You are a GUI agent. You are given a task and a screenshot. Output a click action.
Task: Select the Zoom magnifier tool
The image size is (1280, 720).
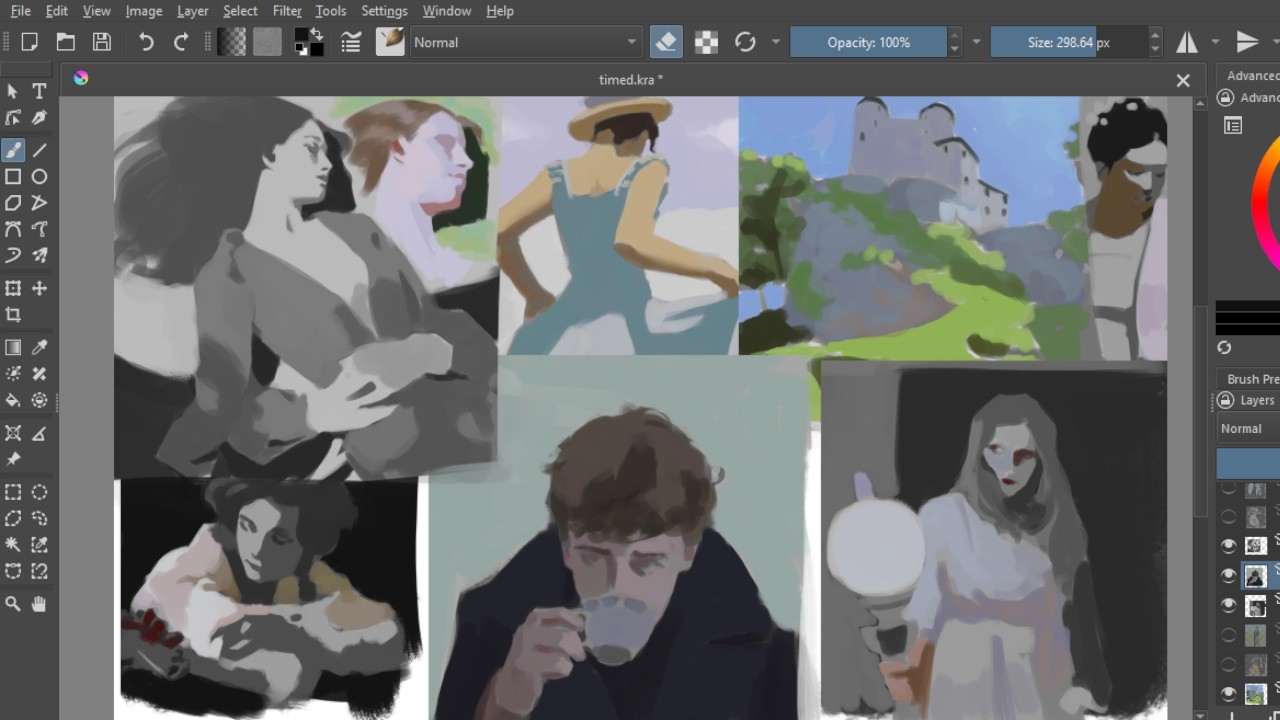tap(13, 604)
